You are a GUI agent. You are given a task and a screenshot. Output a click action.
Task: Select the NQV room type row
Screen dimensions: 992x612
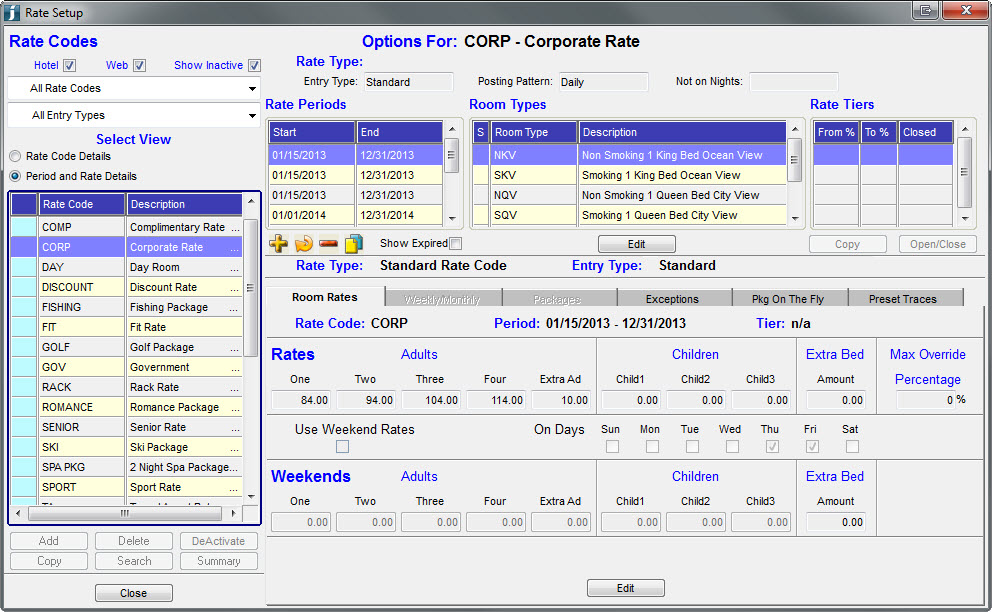(x=629, y=195)
